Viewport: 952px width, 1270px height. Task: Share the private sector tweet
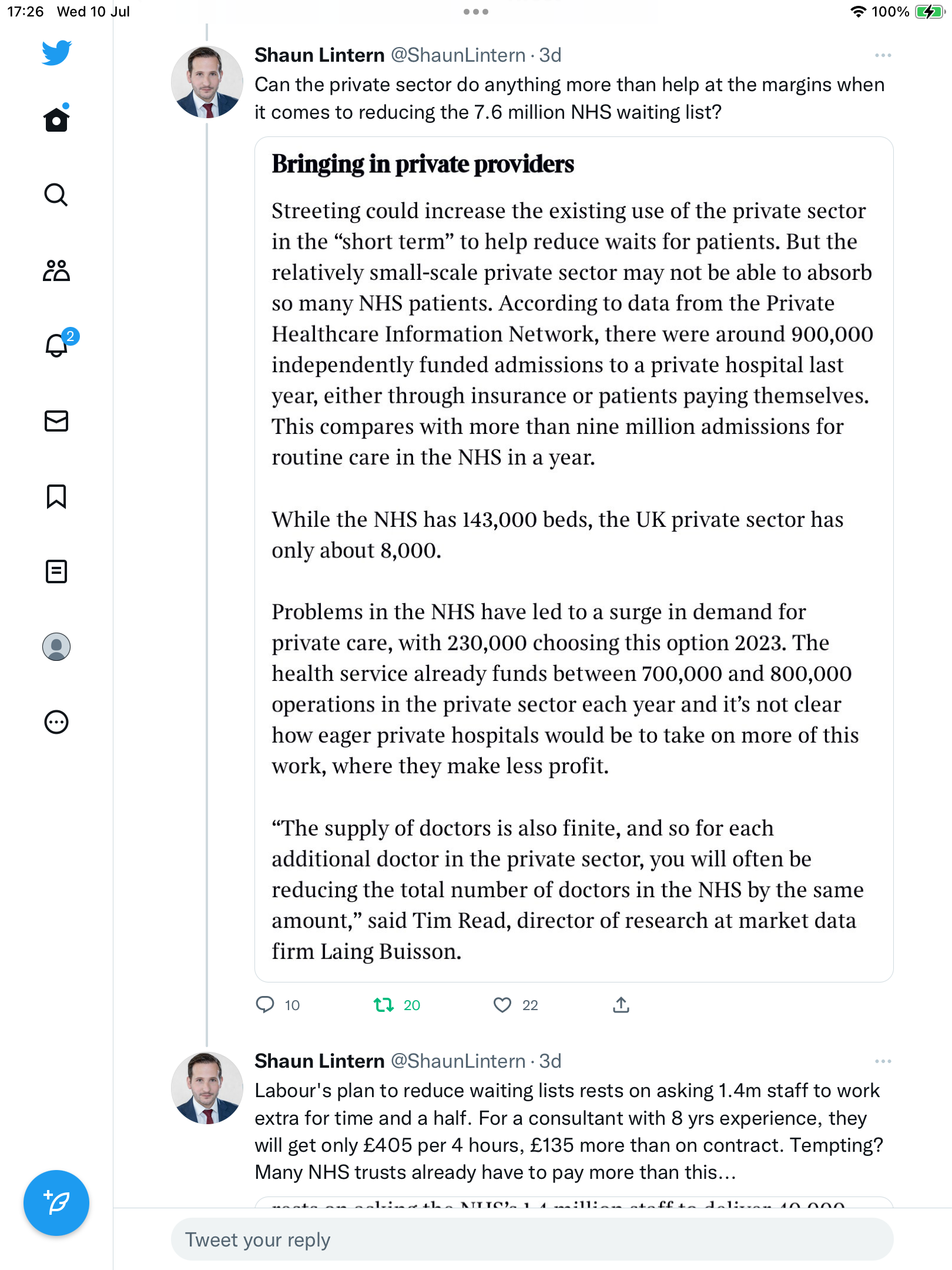tap(621, 1005)
